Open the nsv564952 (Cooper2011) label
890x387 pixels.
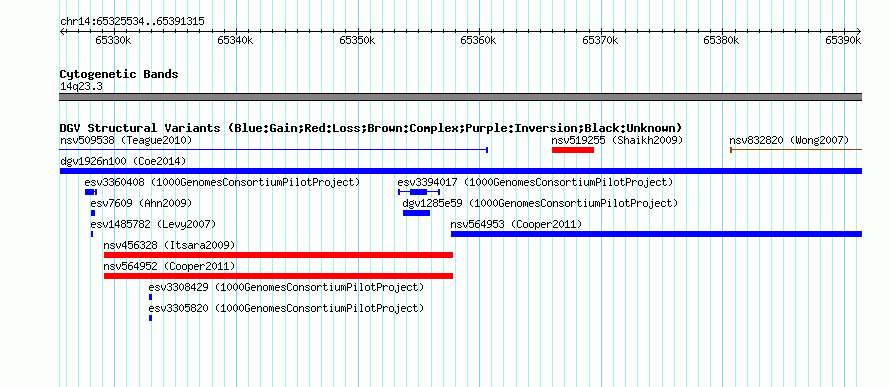169,266
